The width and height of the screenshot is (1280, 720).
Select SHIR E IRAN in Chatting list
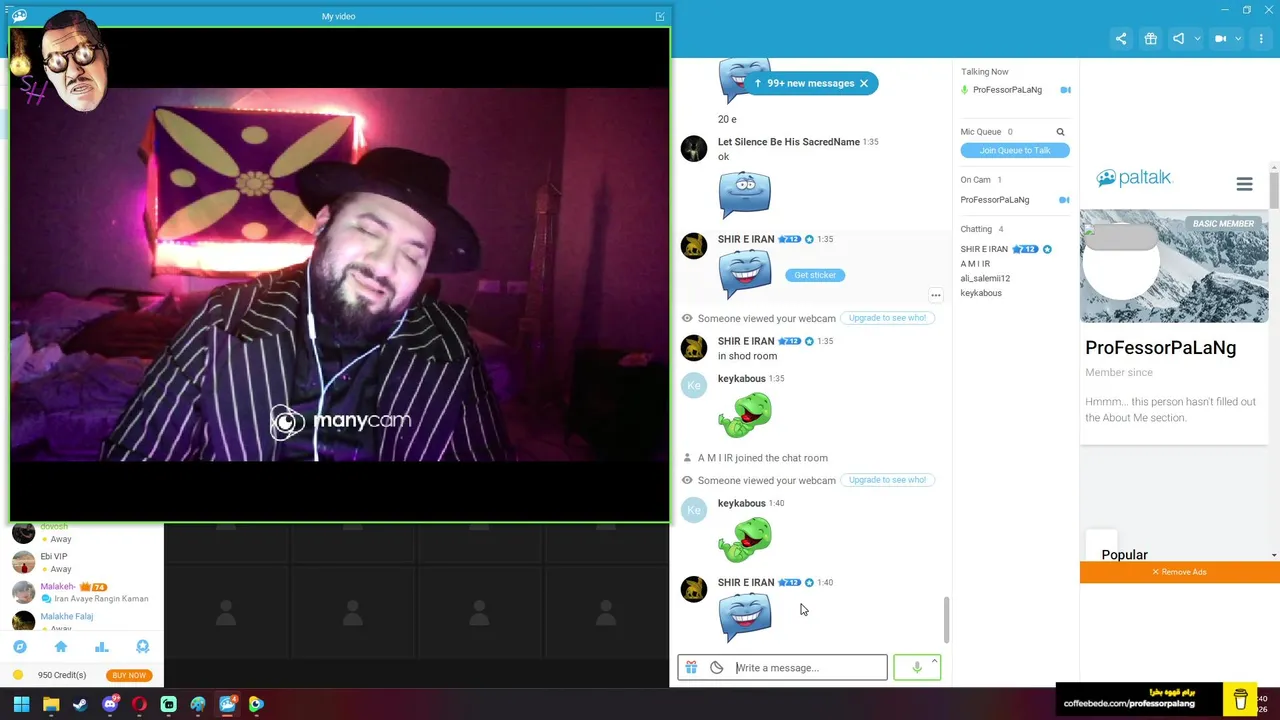[x=984, y=249]
